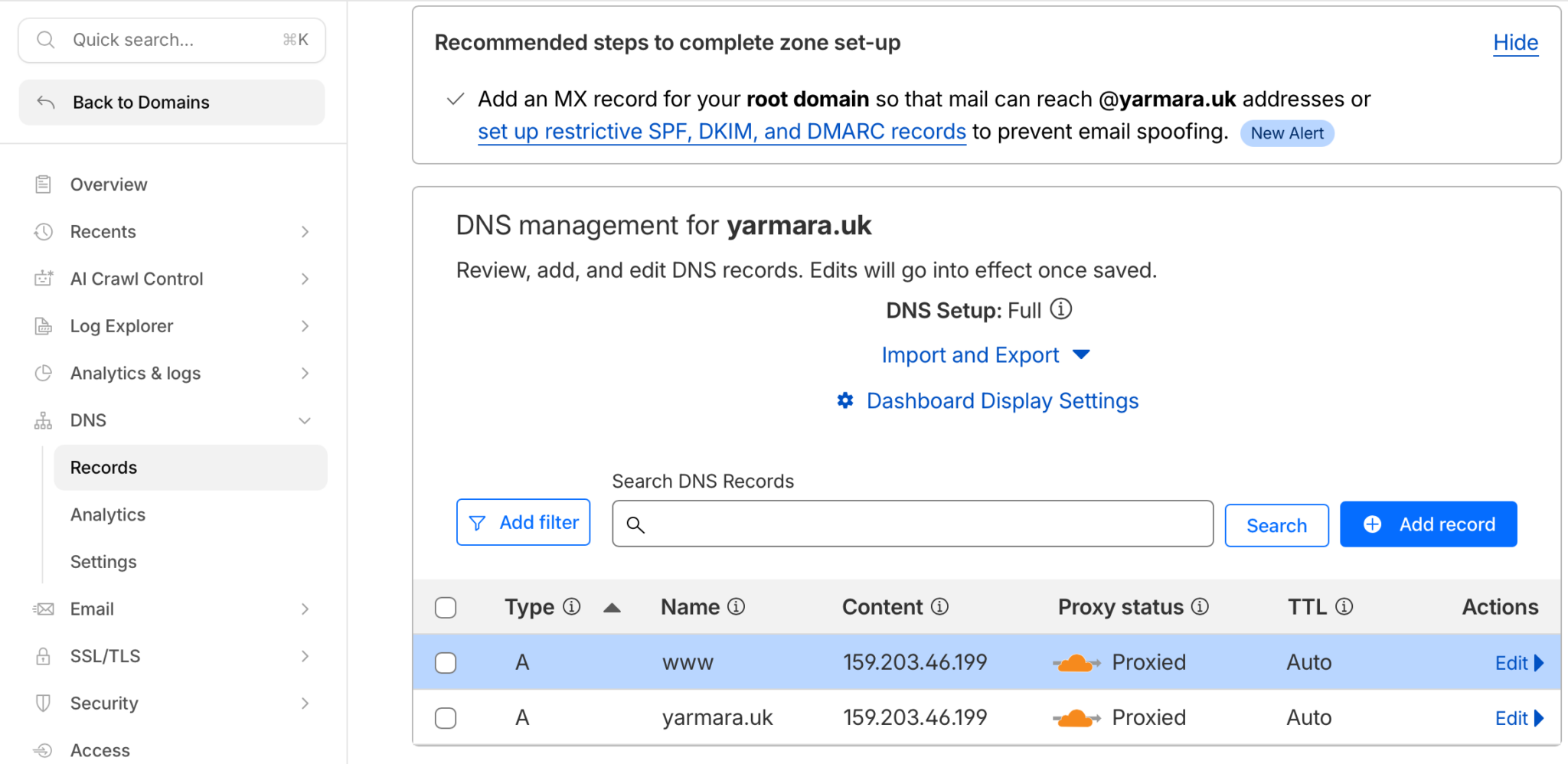Check the yarmara.uk A record checkbox

446,718
